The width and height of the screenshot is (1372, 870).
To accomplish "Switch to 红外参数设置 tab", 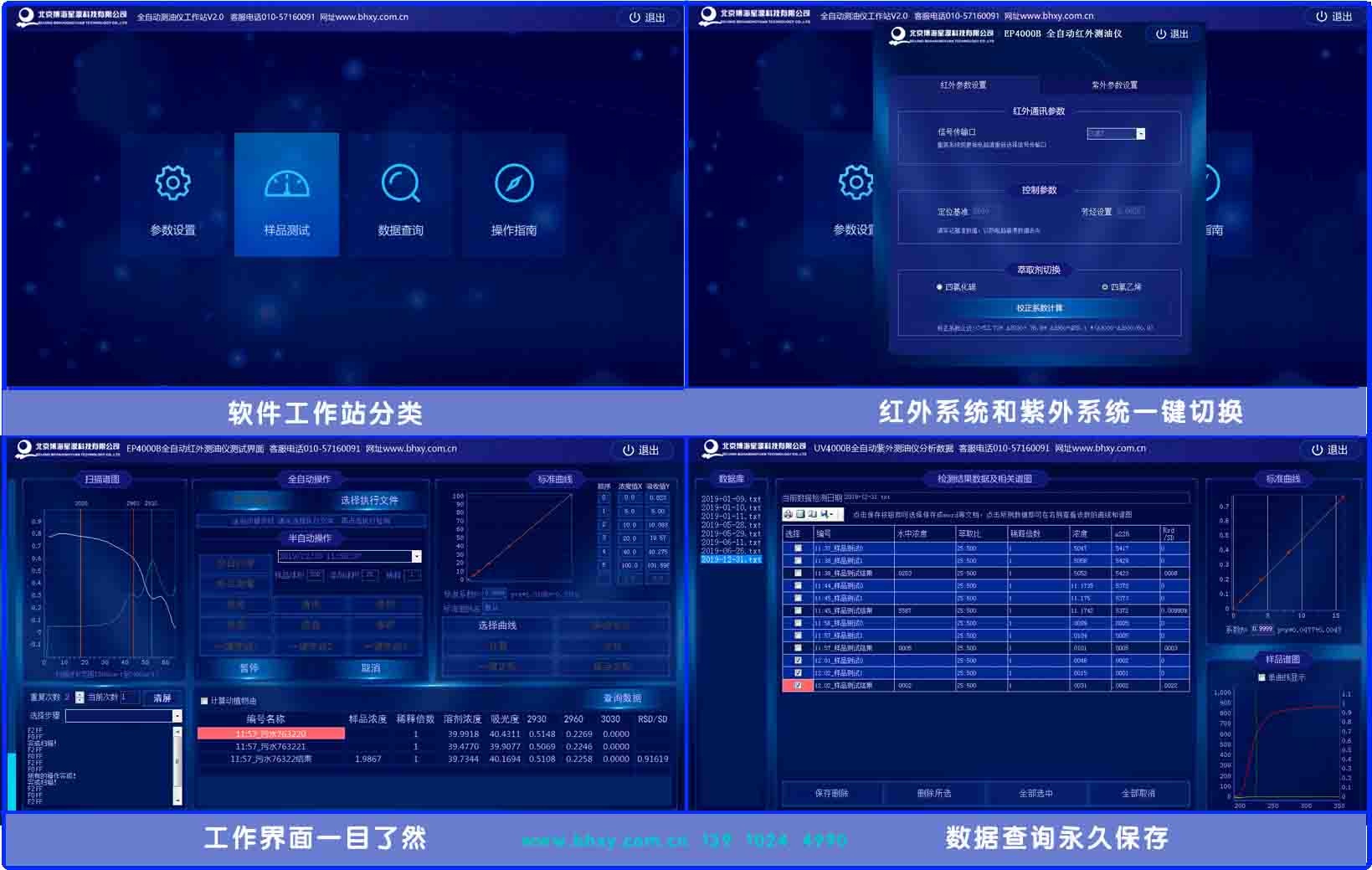I will [x=963, y=85].
